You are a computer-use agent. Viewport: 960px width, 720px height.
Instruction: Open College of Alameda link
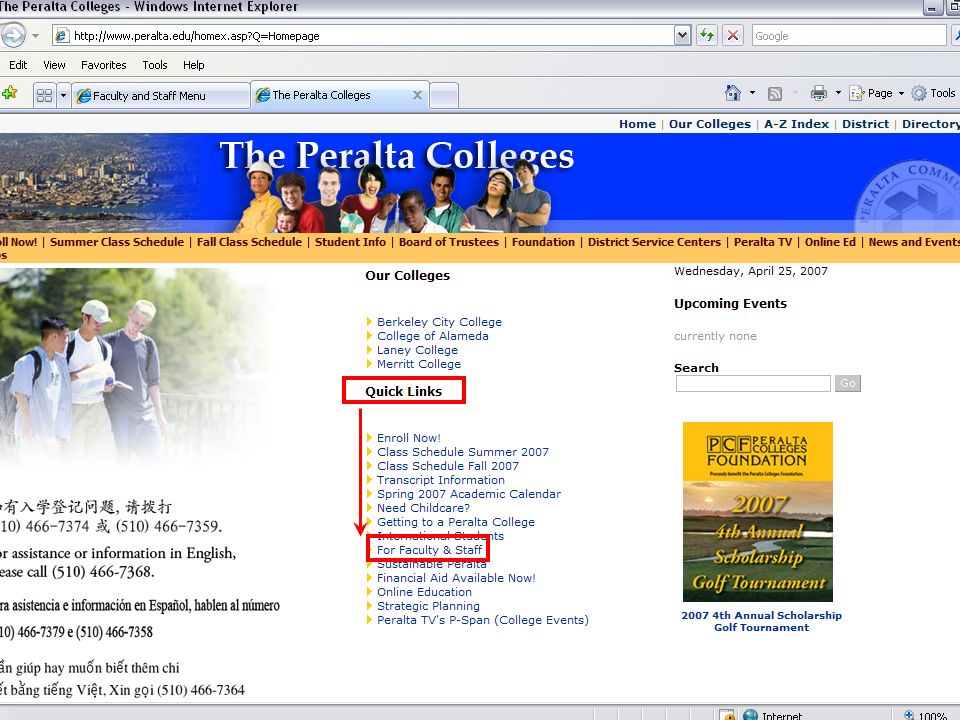pyautogui.click(x=433, y=336)
